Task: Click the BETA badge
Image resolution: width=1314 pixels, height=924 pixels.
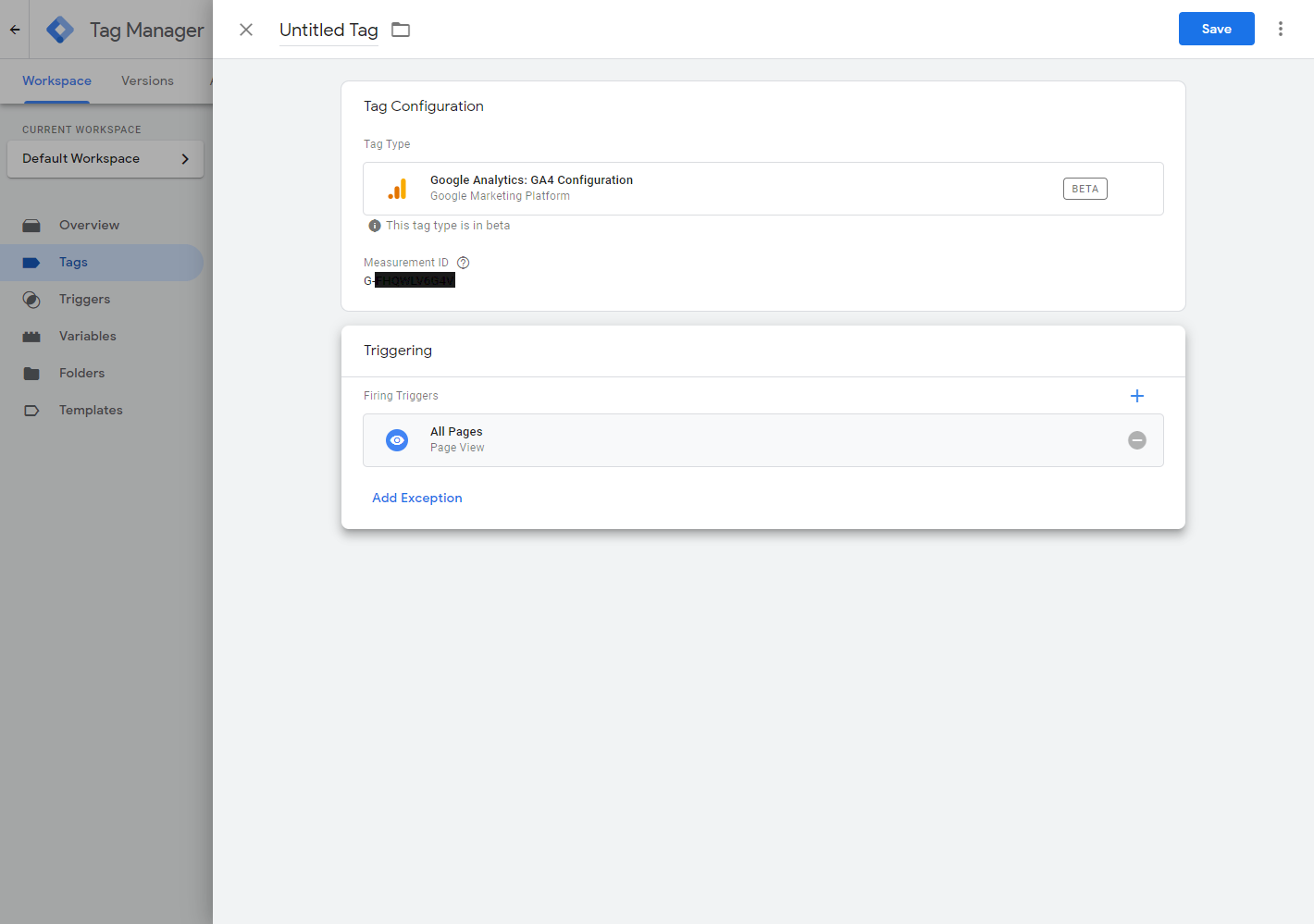Action: [x=1085, y=189]
